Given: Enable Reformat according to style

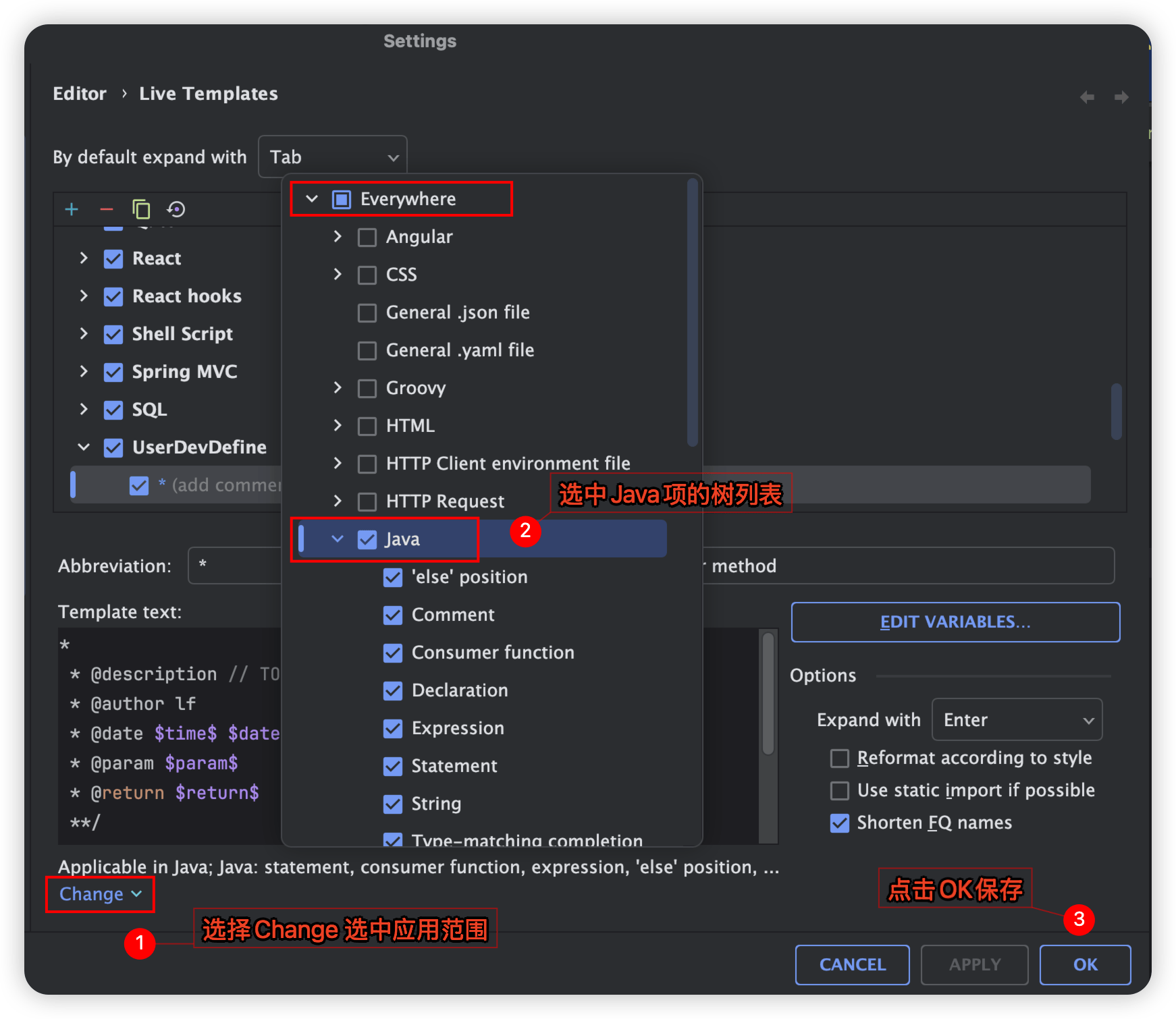Looking at the screenshot, I should pos(840,759).
